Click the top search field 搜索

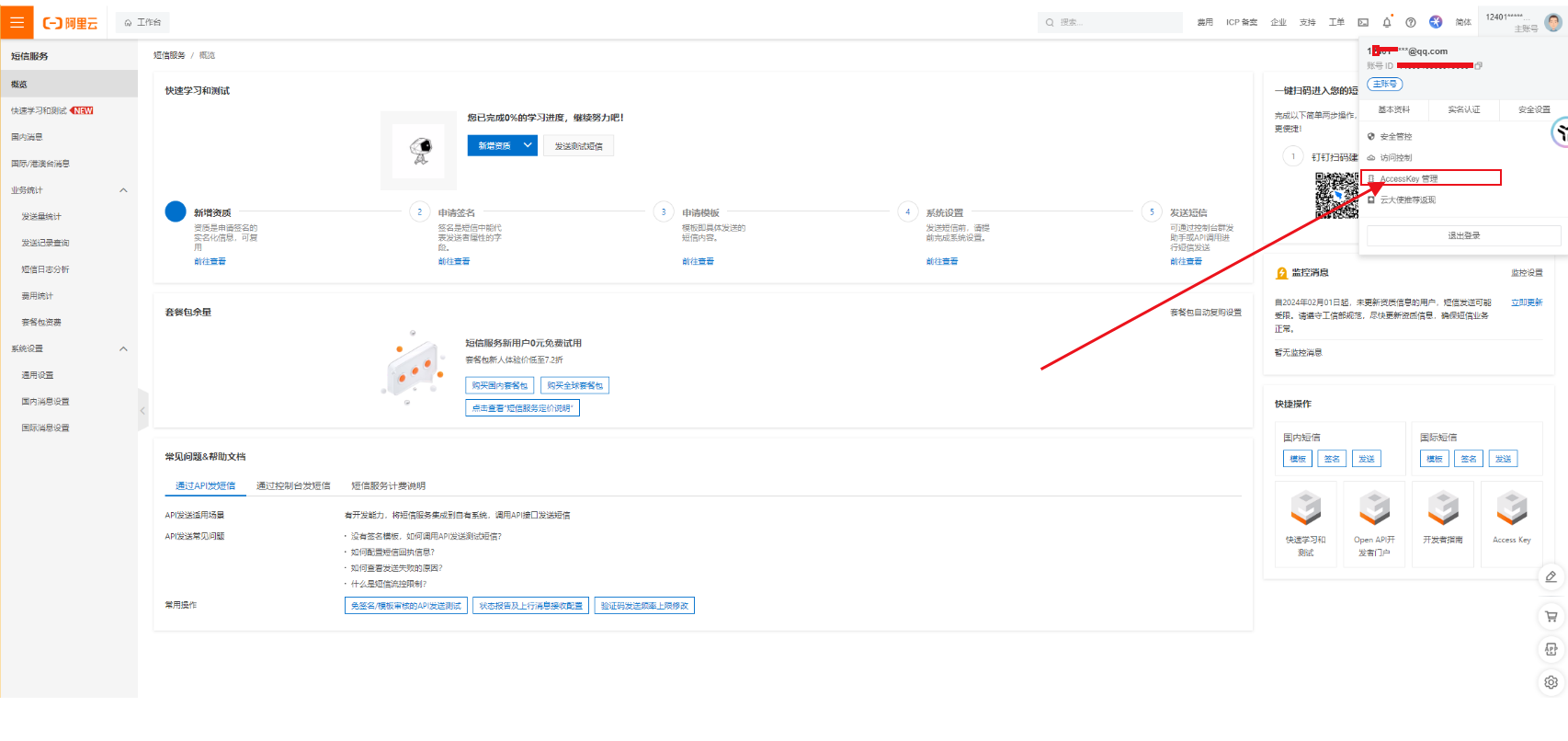pyautogui.click(x=1110, y=22)
